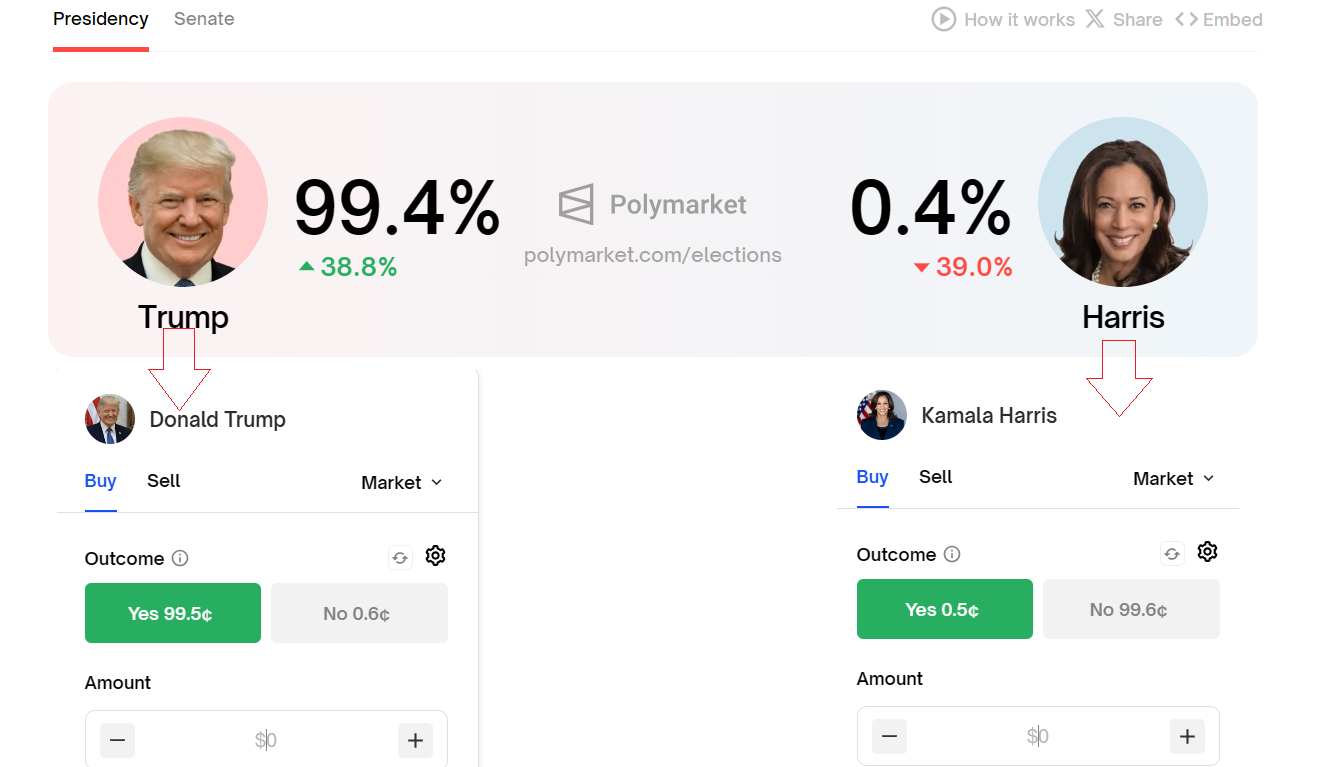
Task: Select Sell tab in Kamala Harris panel
Action: (x=936, y=477)
